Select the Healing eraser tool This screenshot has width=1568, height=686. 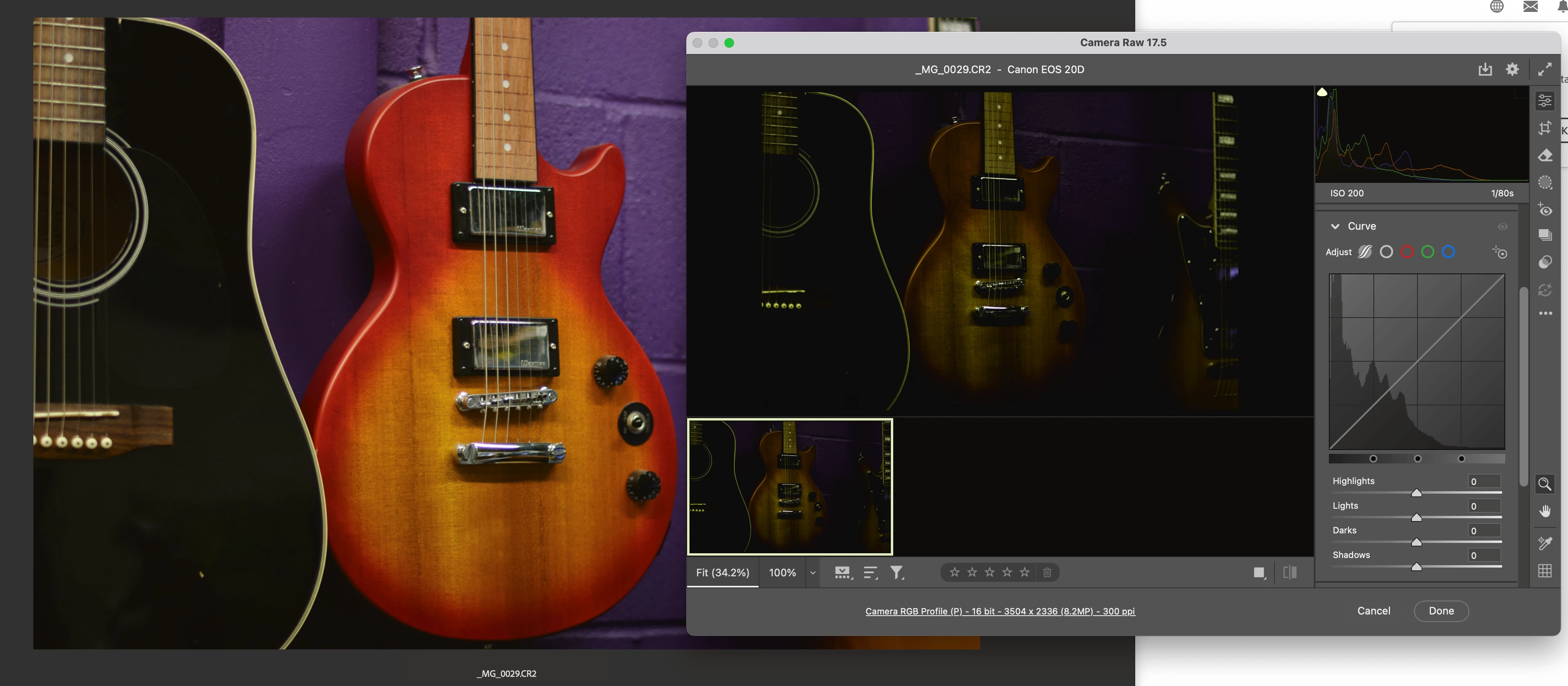pyautogui.click(x=1544, y=155)
